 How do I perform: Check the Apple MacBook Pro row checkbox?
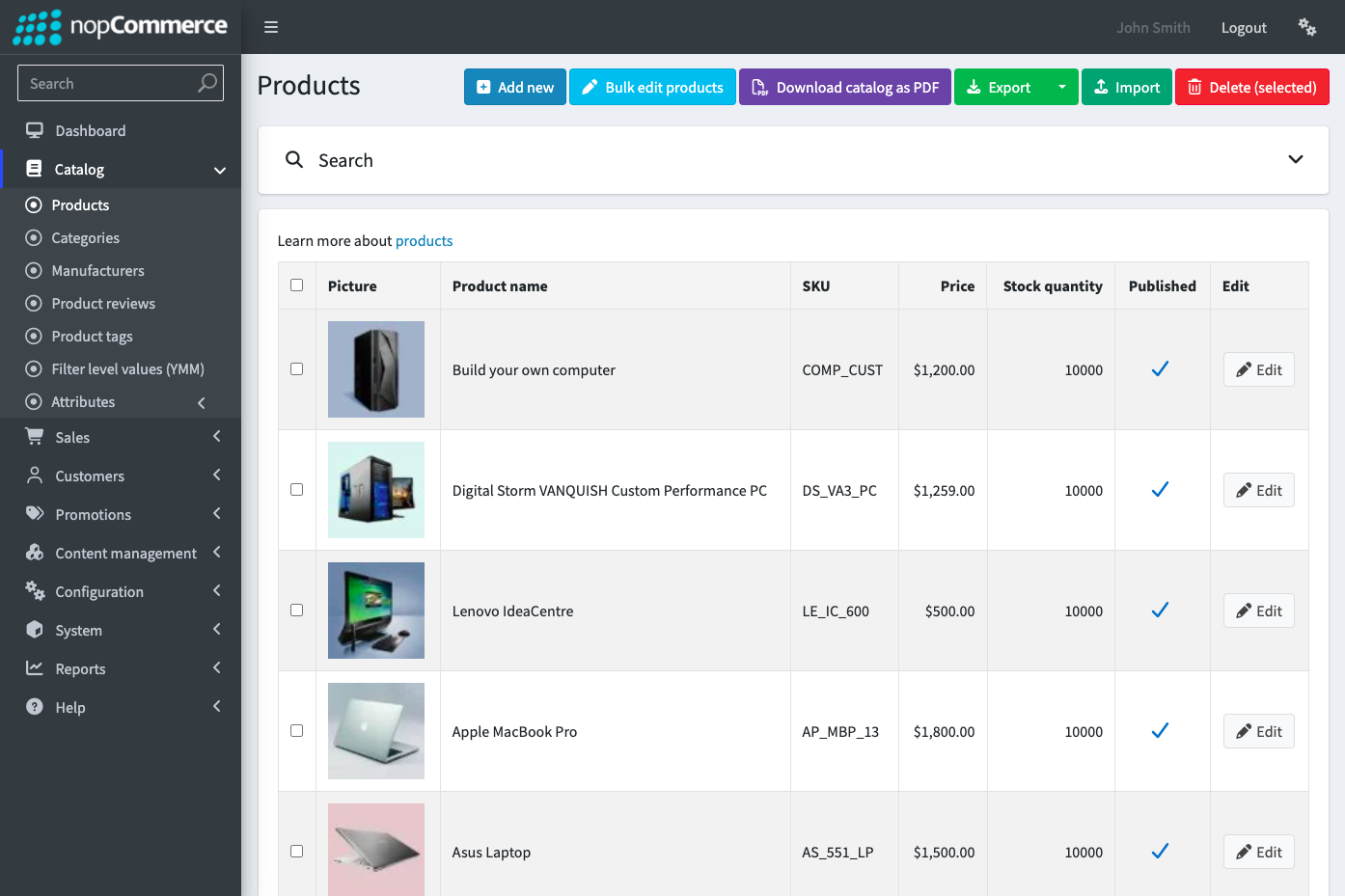point(296,731)
